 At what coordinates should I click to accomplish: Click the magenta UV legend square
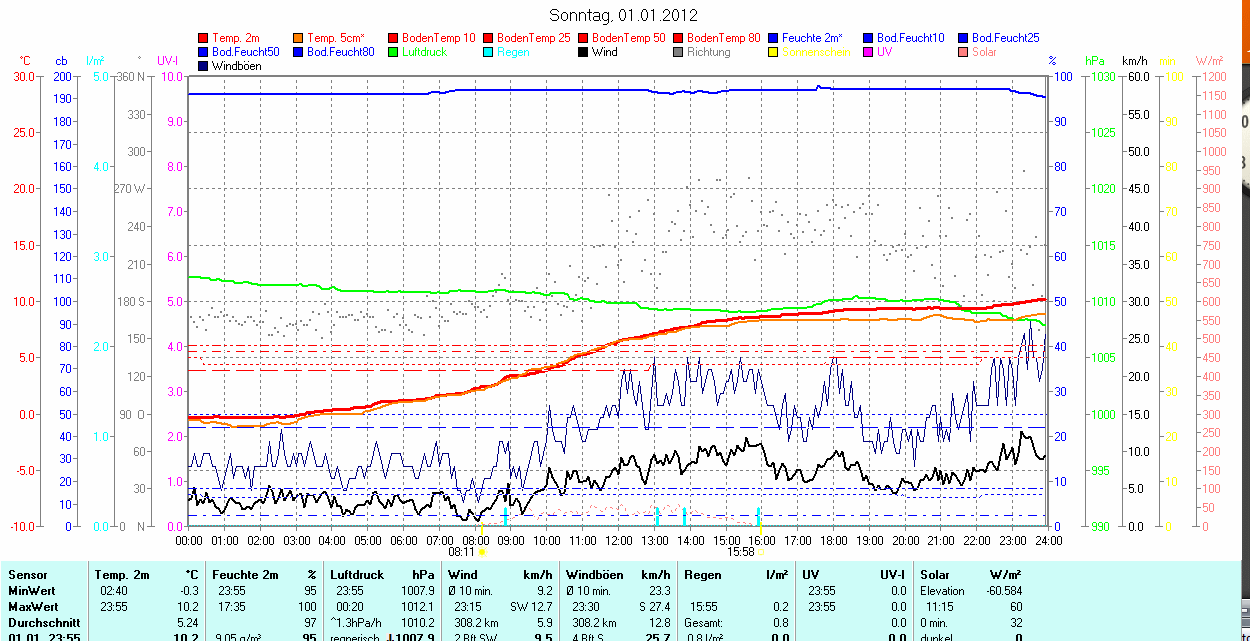[868, 52]
